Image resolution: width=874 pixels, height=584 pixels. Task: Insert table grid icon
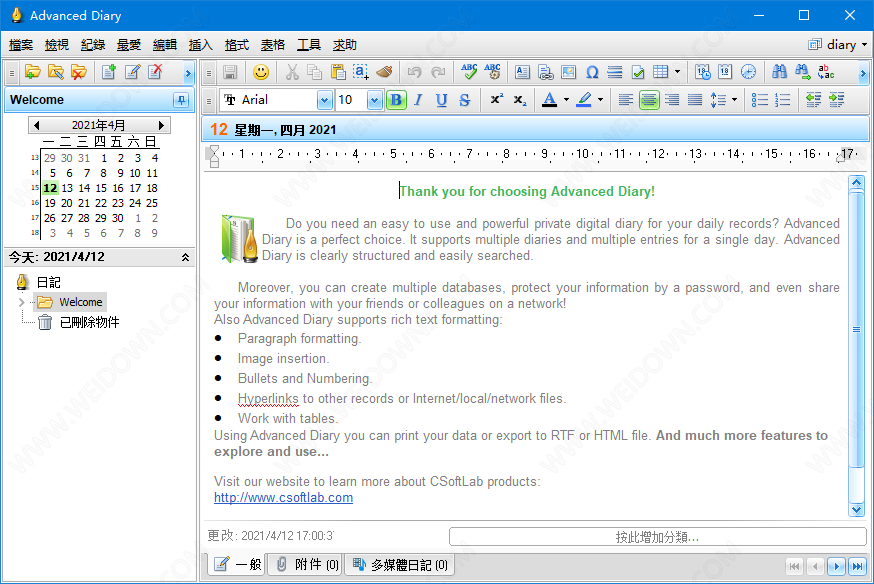[661, 72]
